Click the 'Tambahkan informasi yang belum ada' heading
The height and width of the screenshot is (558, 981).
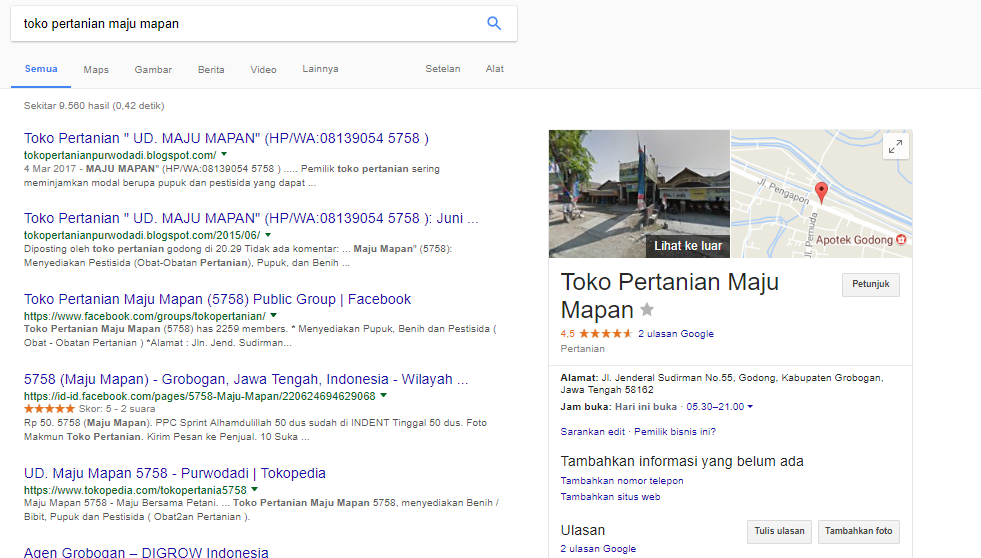(682, 462)
